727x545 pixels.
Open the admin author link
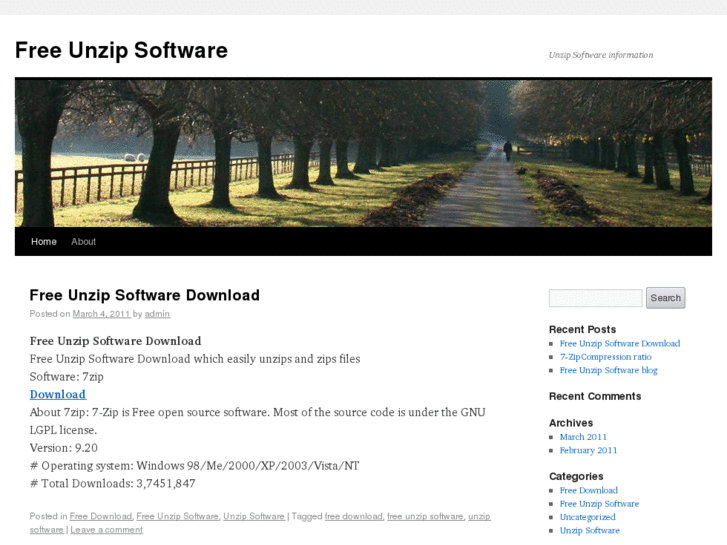click(x=157, y=314)
